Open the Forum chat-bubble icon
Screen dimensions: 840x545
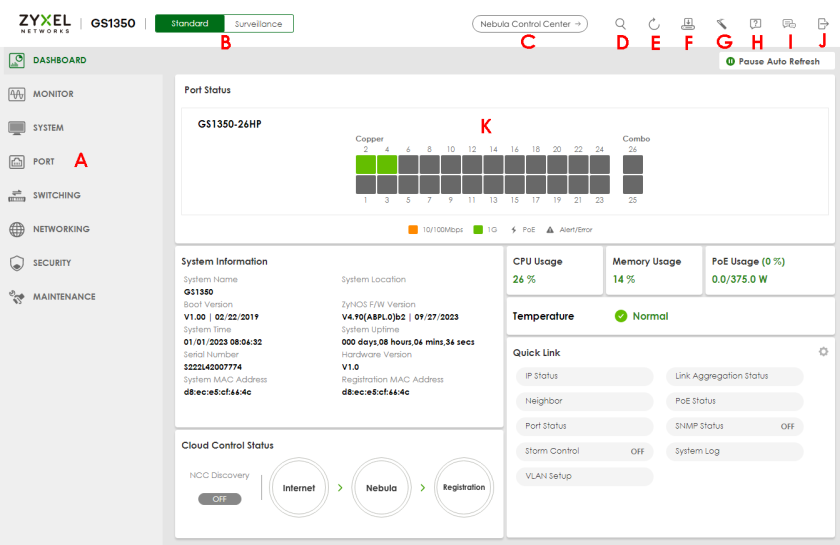(789, 24)
